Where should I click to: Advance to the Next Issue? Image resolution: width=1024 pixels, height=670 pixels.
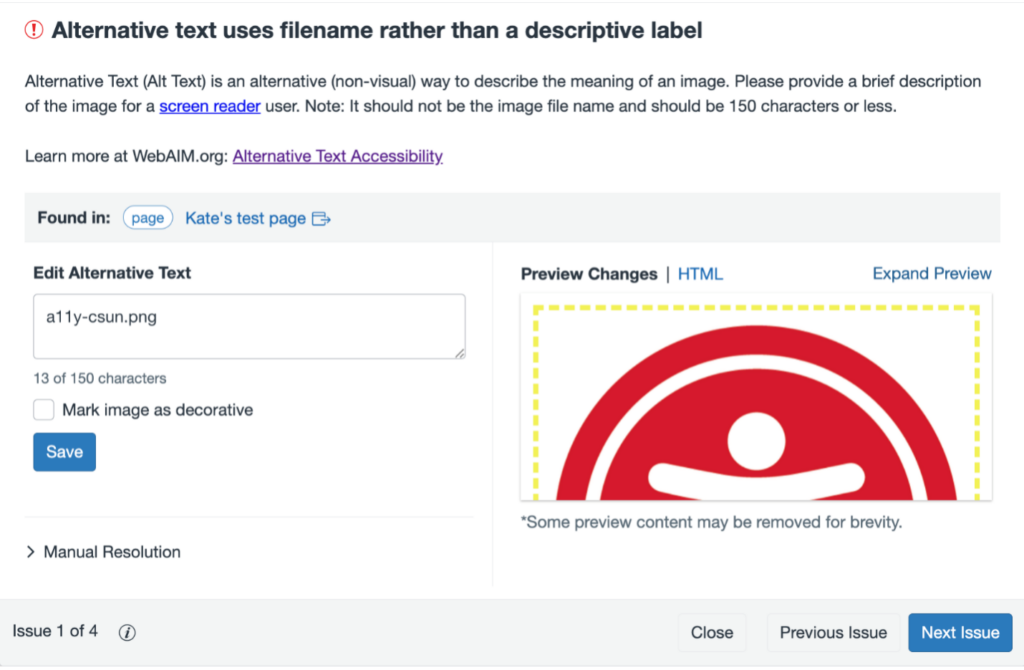click(960, 632)
